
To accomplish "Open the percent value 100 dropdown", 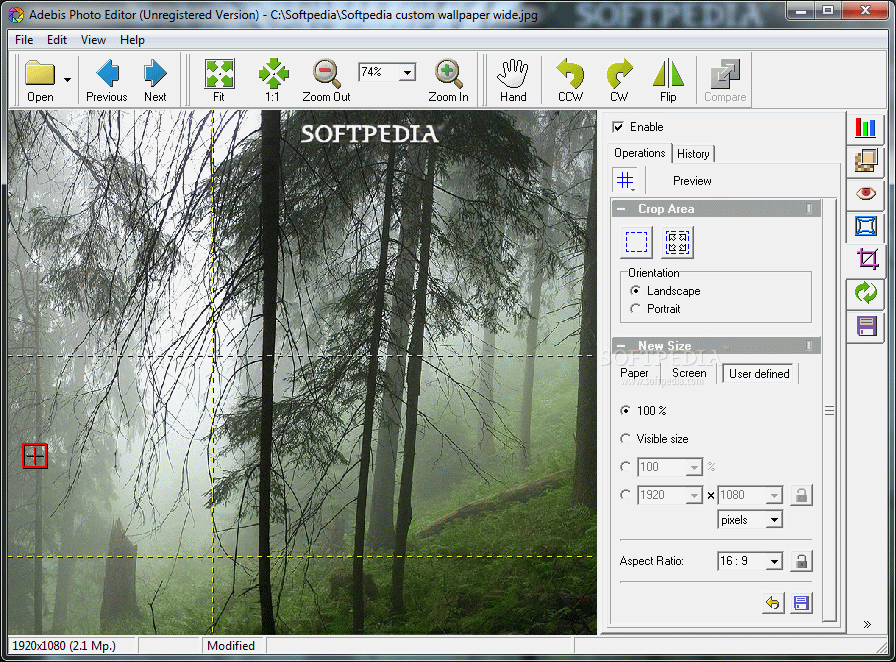I will 694,467.
